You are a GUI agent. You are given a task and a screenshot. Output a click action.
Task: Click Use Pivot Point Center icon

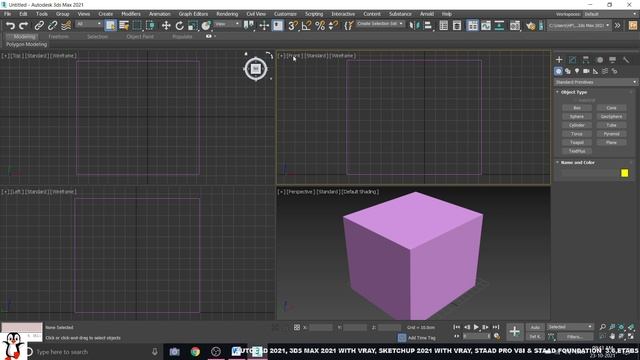coord(249,25)
